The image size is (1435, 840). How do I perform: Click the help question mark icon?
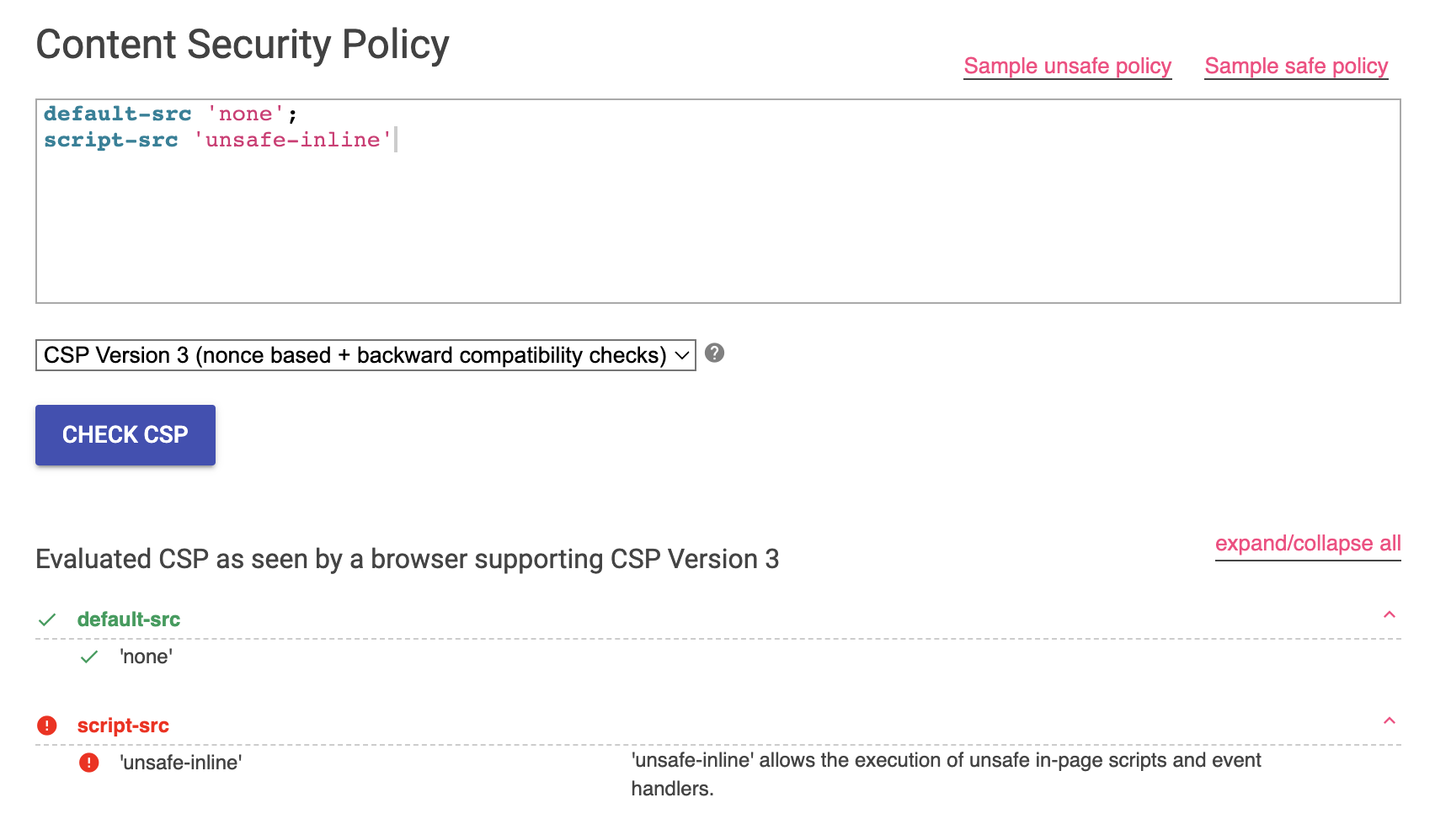click(x=714, y=354)
